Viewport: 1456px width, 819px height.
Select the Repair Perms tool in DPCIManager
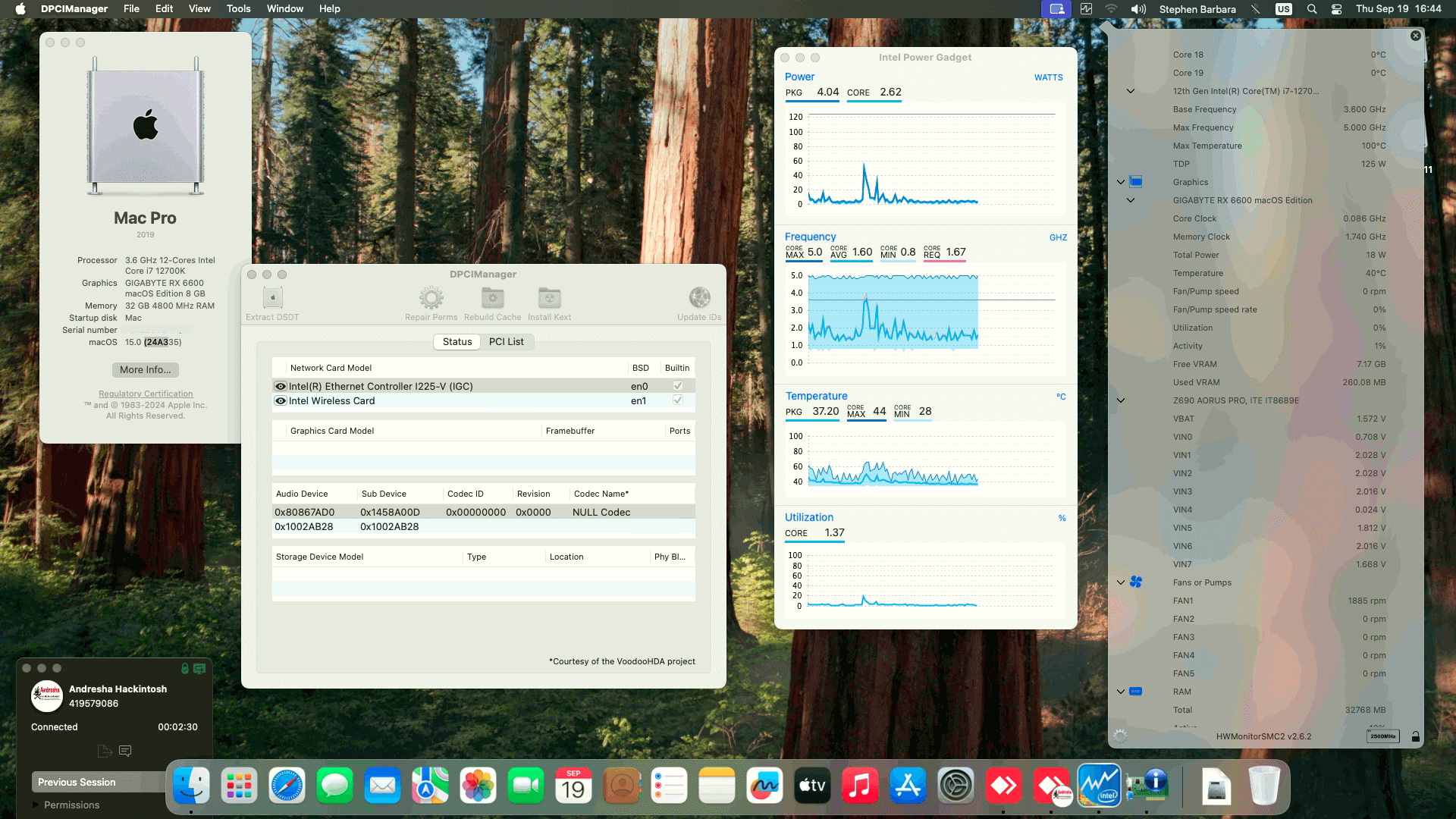tap(431, 298)
